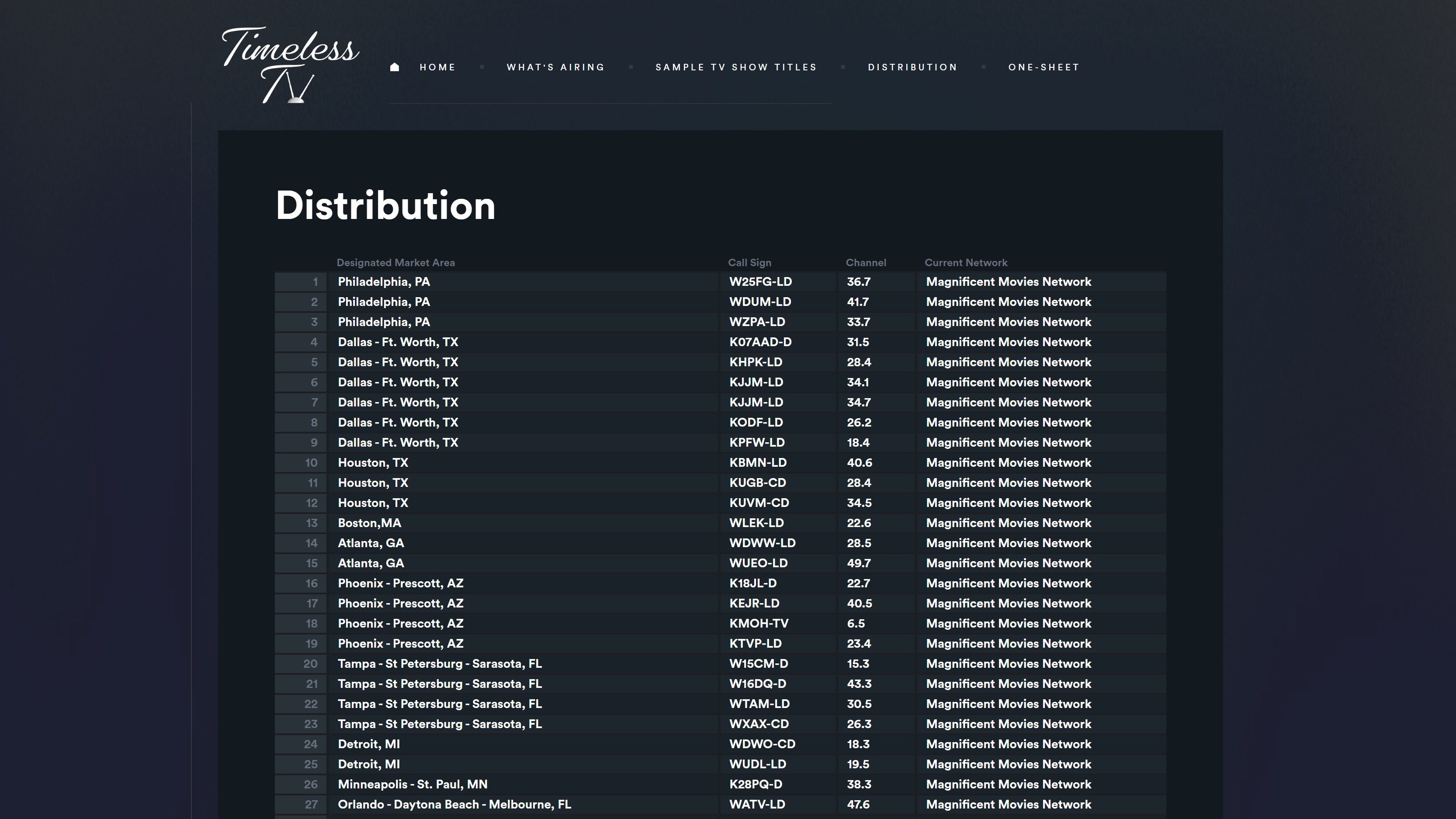
Task: Click the Timeless TV logo
Action: pyautogui.click(x=290, y=65)
